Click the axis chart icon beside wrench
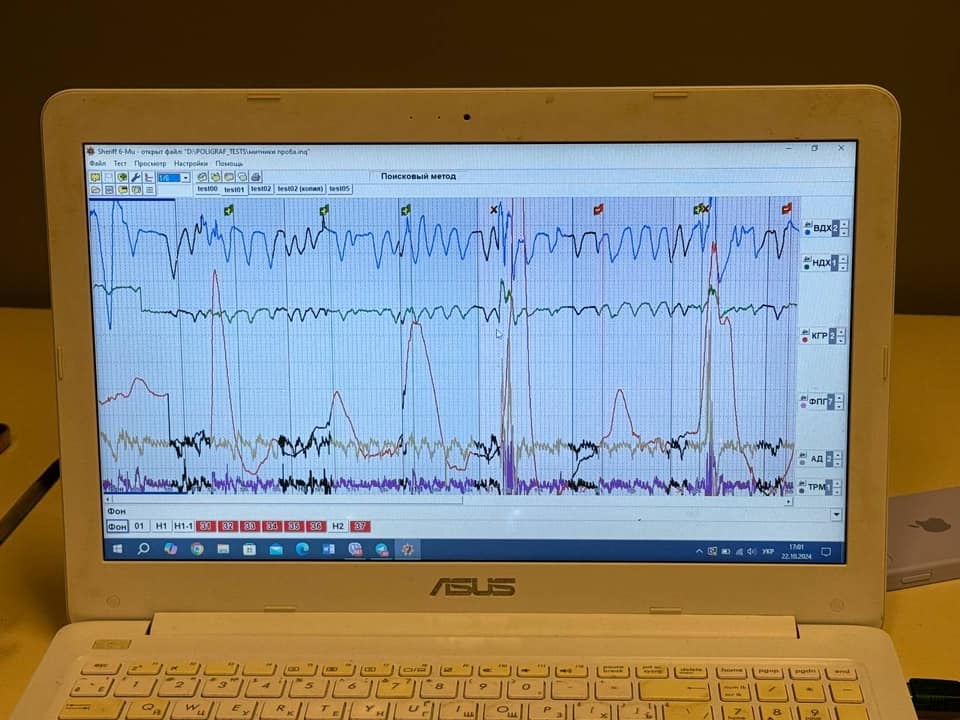This screenshot has width=960, height=720. tap(148, 177)
